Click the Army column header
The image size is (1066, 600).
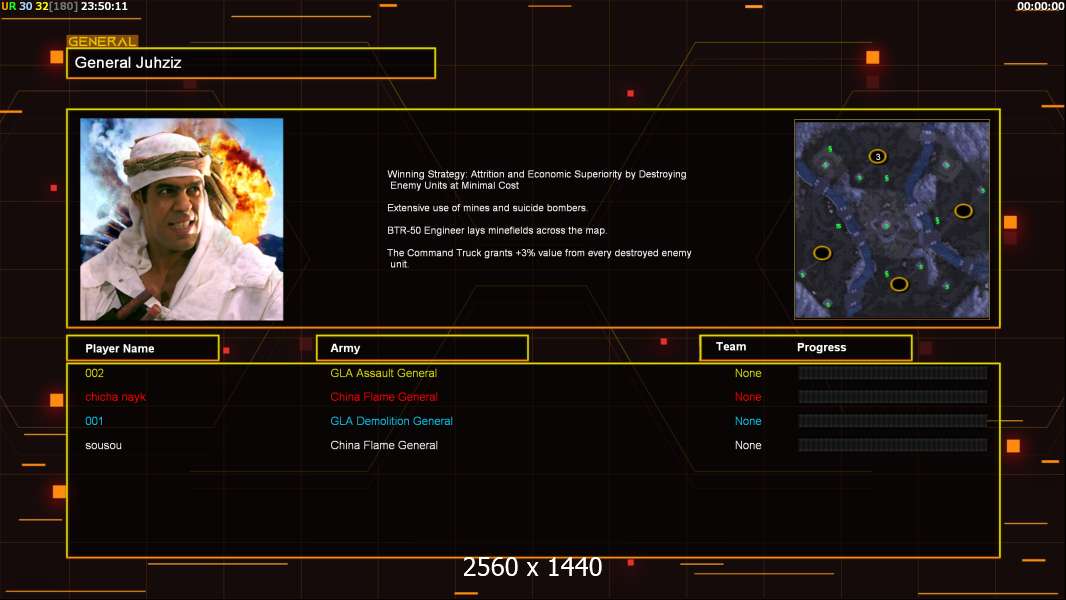tap(422, 348)
